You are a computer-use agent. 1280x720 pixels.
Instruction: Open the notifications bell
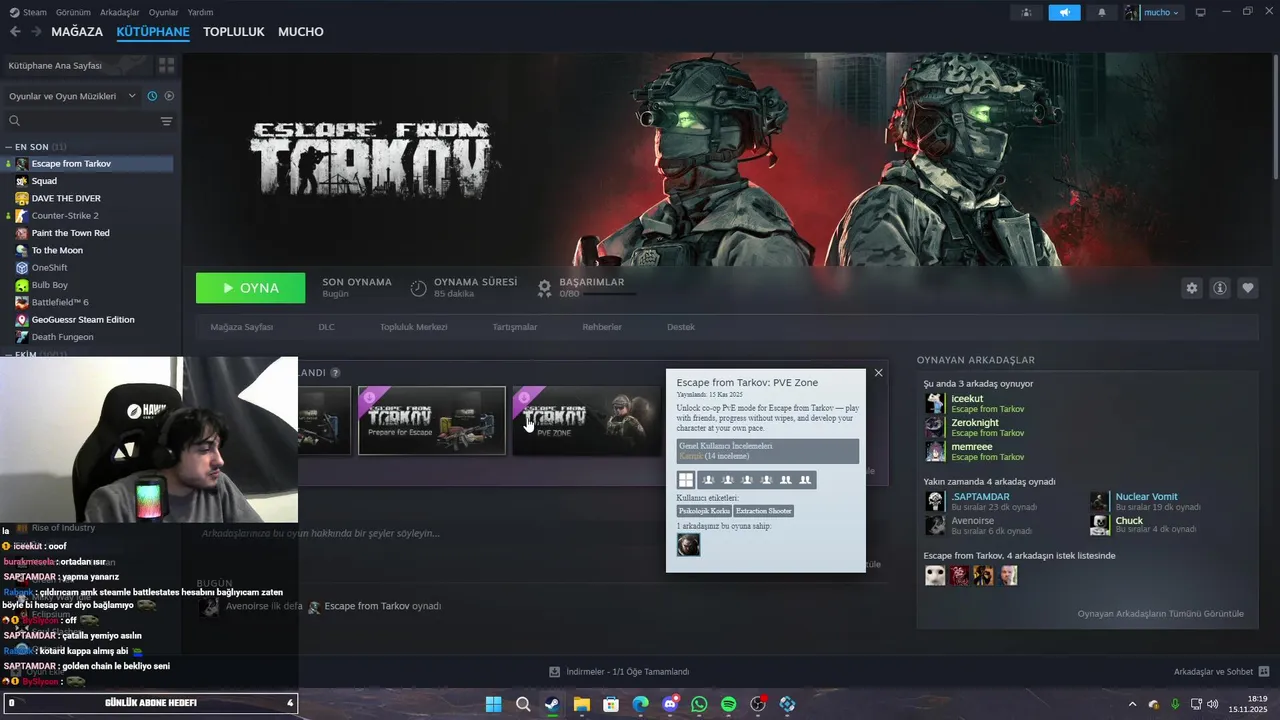(x=1102, y=12)
